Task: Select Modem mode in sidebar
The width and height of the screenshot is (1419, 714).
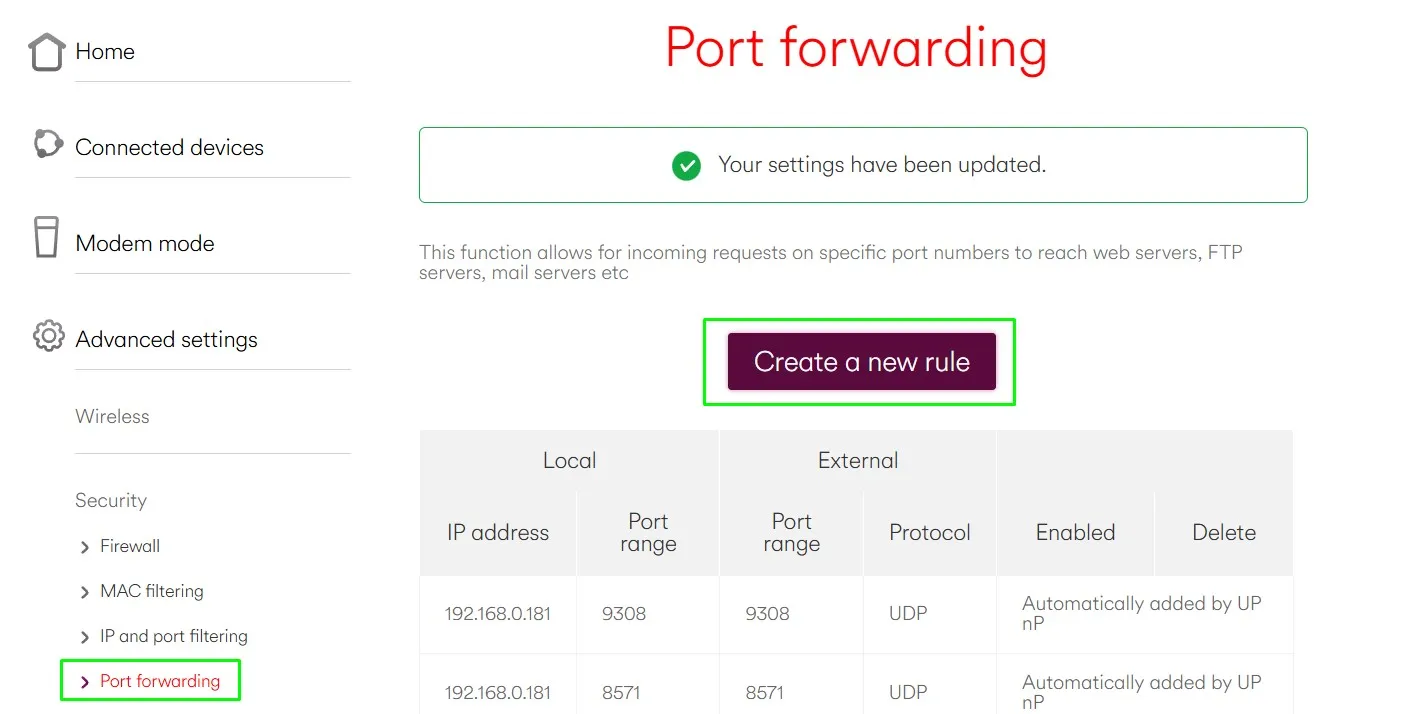Action: tap(145, 243)
